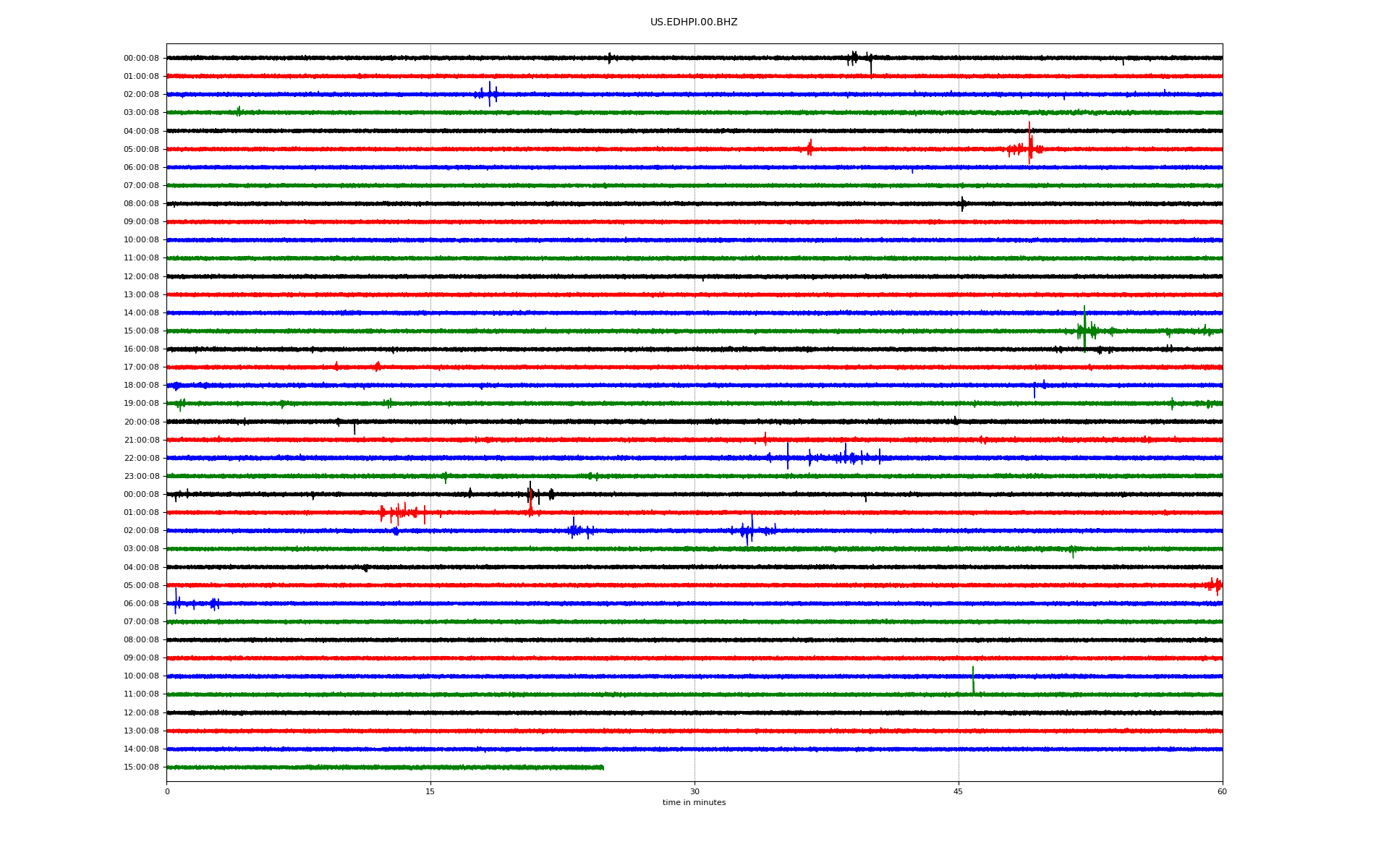
Task: Click the 45 tick on the x-axis
Action: pos(958,791)
